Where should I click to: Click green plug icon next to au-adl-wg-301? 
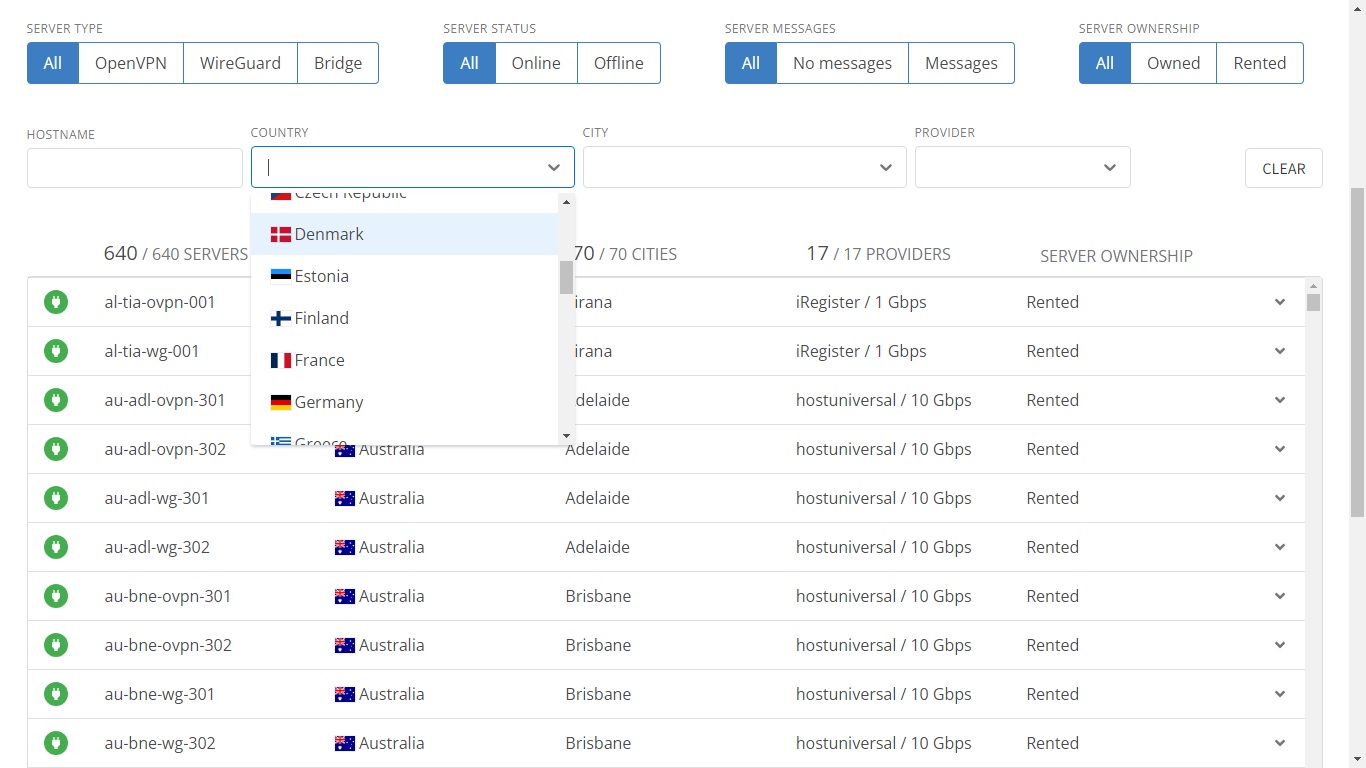56,498
